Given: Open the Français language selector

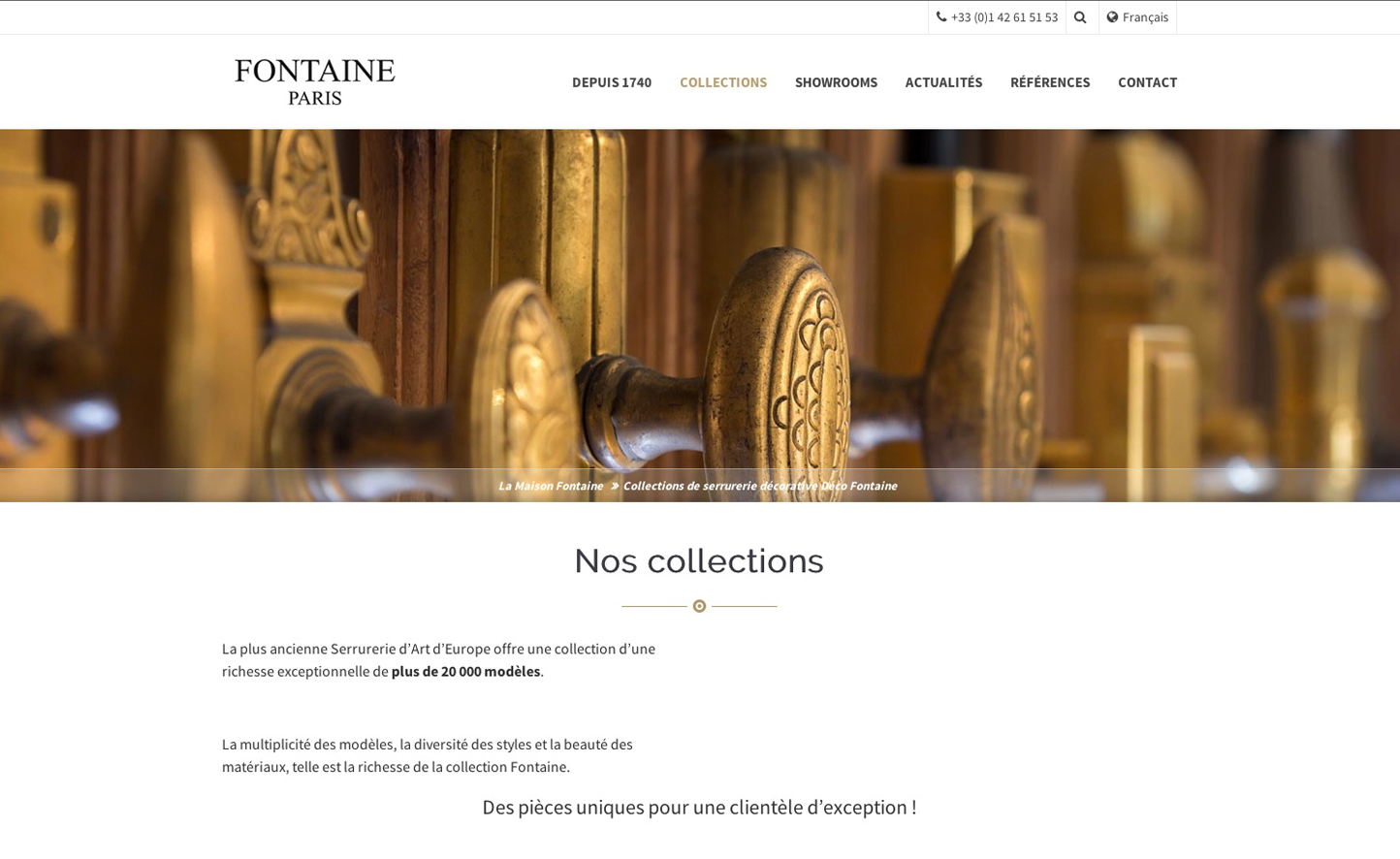Looking at the screenshot, I should coord(1137,17).
